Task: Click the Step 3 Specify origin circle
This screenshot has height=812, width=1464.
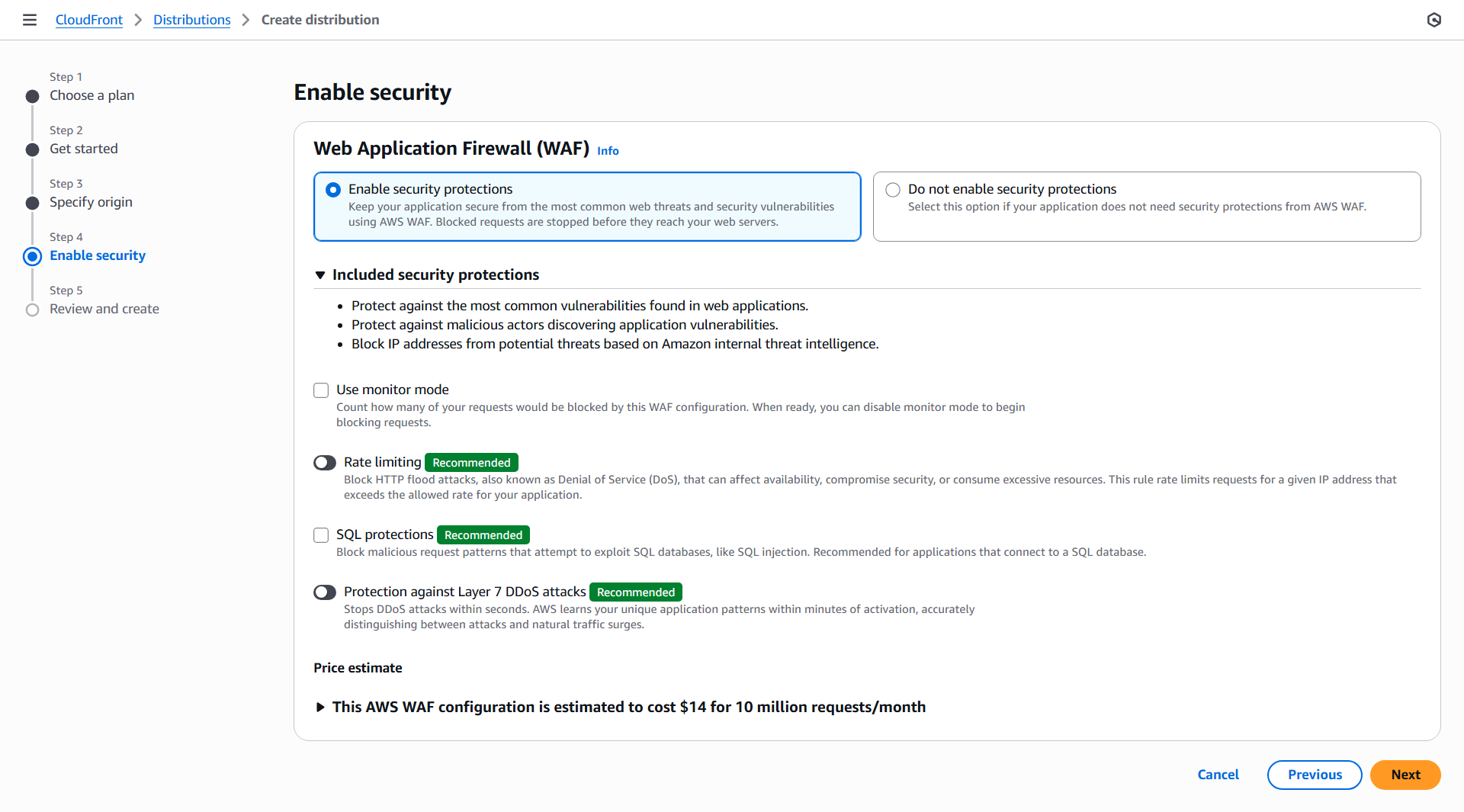Action: (x=32, y=203)
